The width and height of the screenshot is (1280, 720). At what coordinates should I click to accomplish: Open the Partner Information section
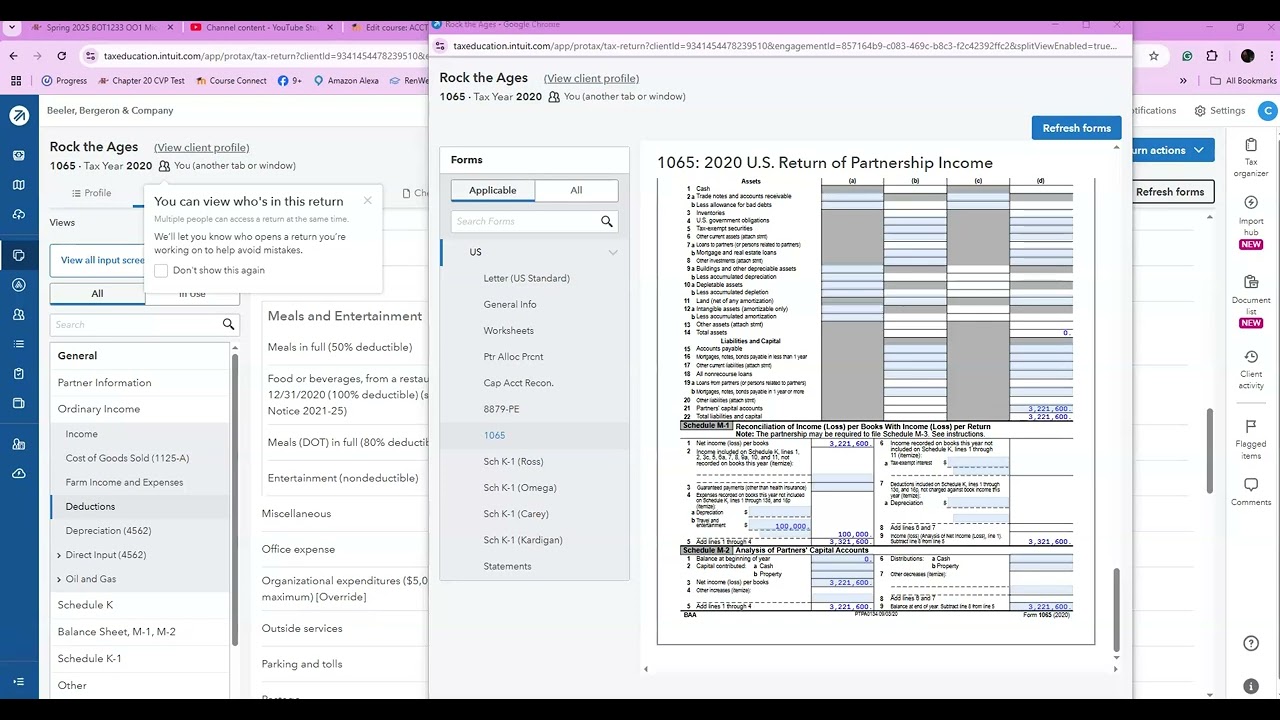[105, 383]
